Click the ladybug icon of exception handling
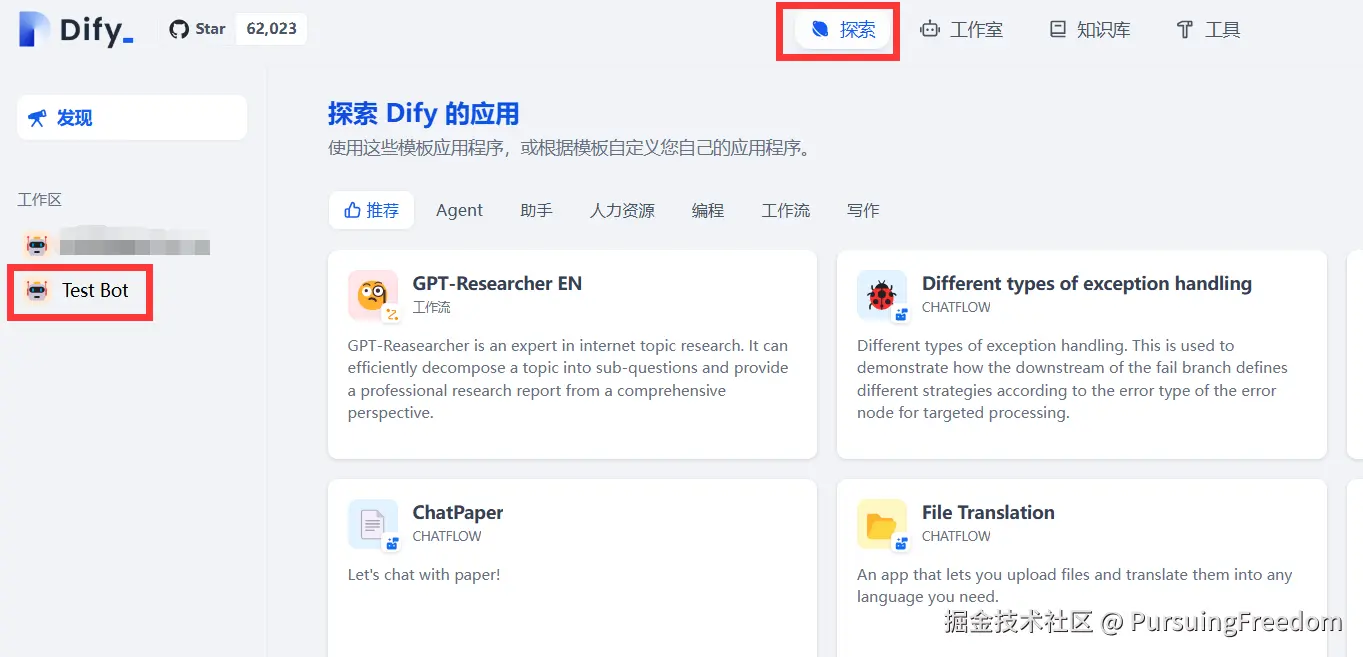Viewport: 1363px width, 657px height. pos(881,294)
